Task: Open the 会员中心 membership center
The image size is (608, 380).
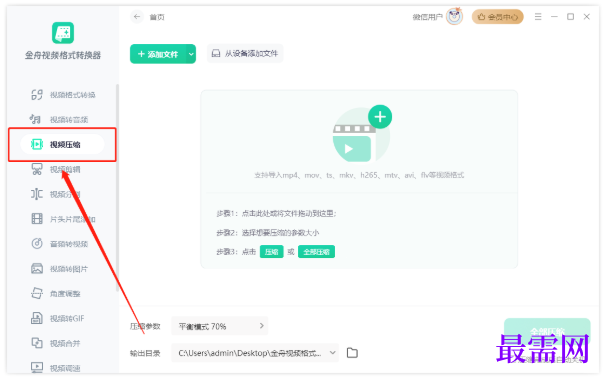Action: tap(497, 17)
